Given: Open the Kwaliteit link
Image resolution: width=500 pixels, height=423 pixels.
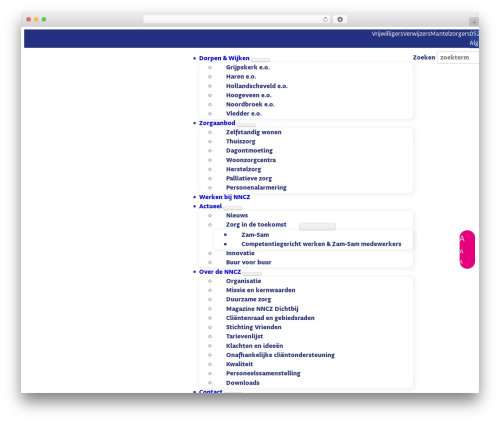Looking at the screenshot, I should point(240,364).
